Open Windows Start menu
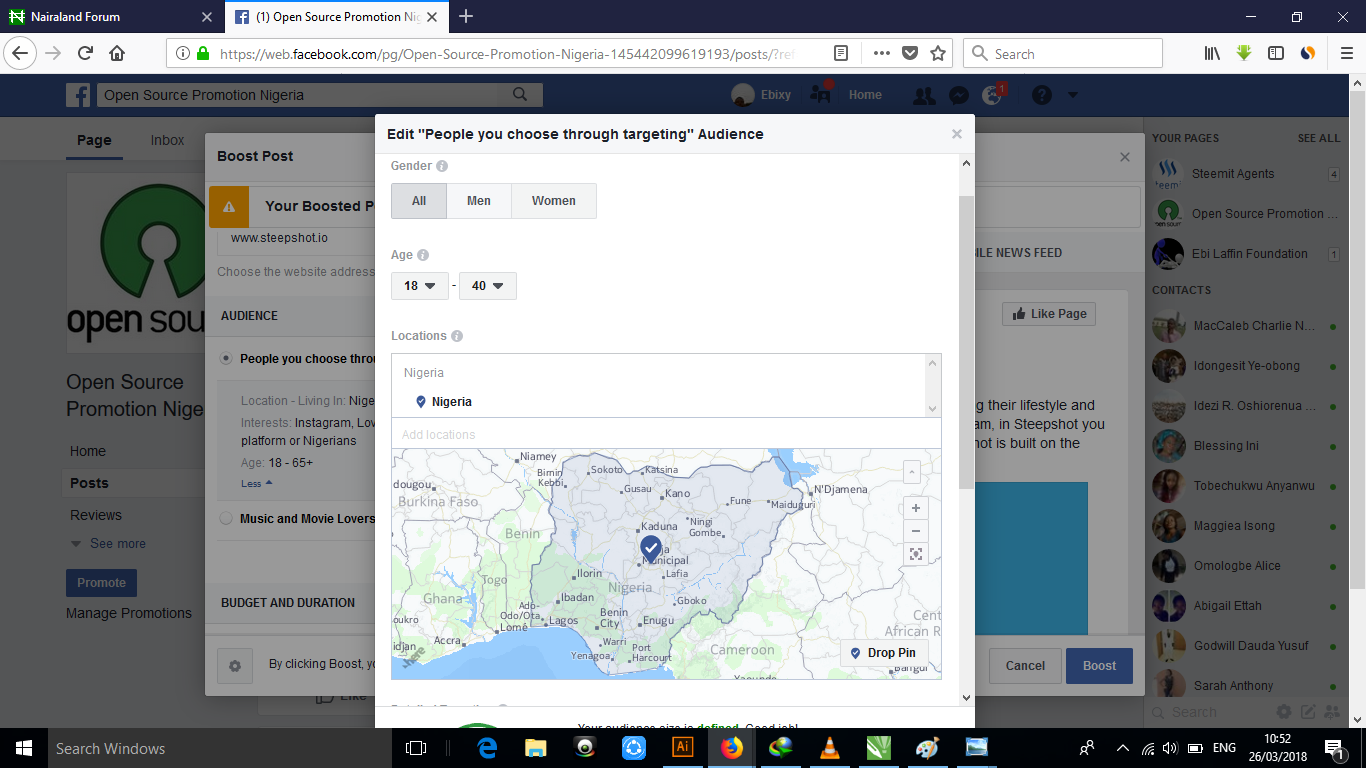1366x768 pixels. tap(23, 748)
